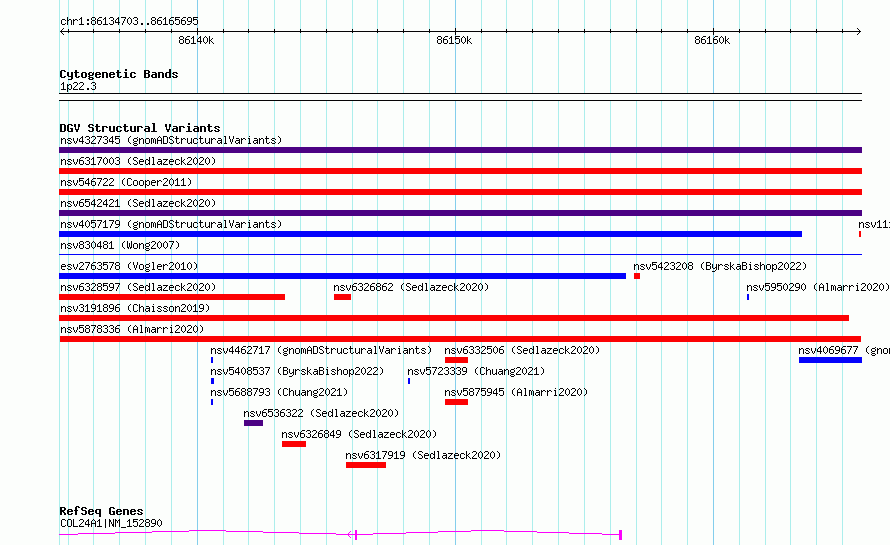Click the DGV Structural Variants heading

(140, 128)
